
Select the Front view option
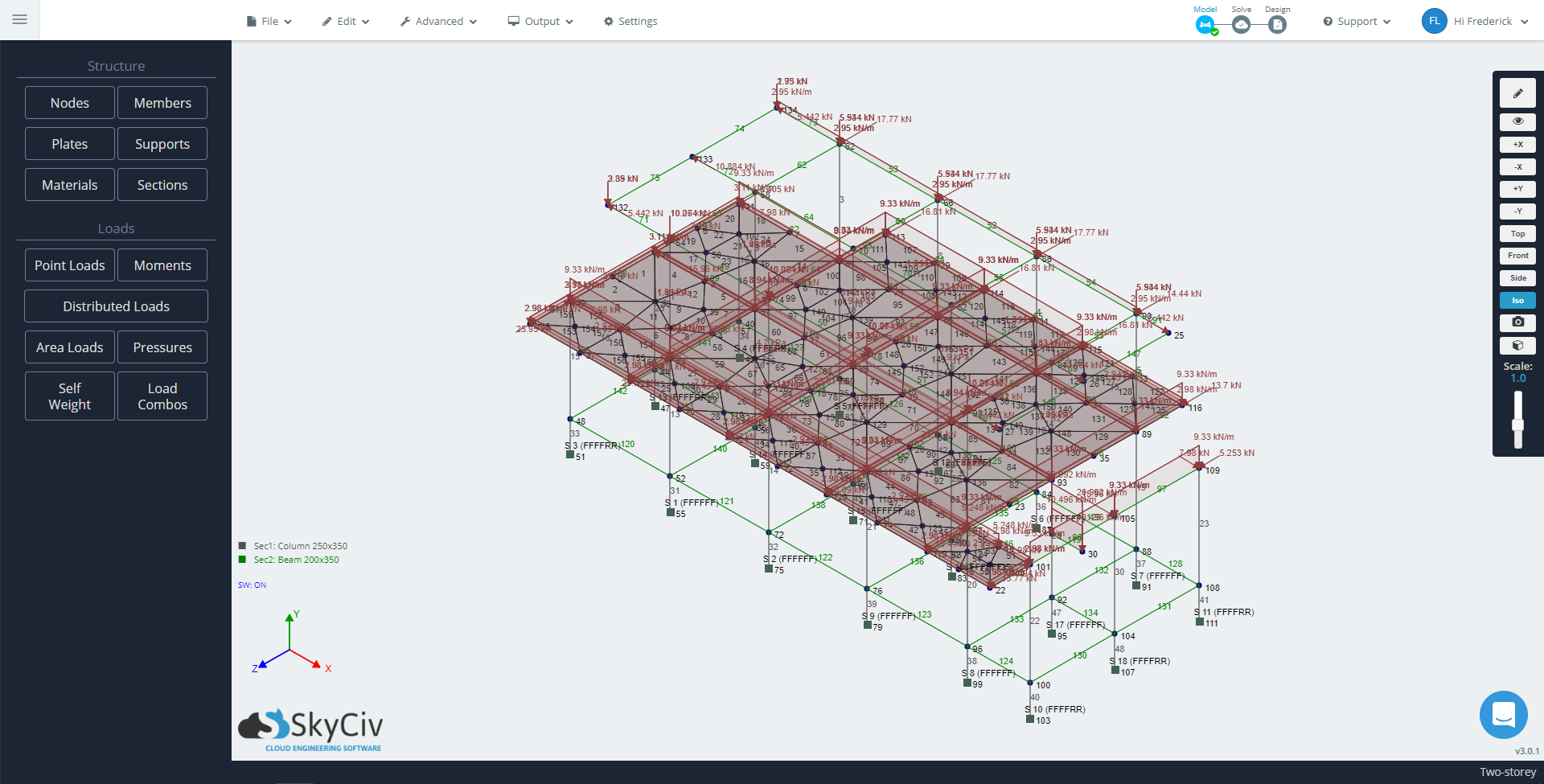click(1517, 256)
